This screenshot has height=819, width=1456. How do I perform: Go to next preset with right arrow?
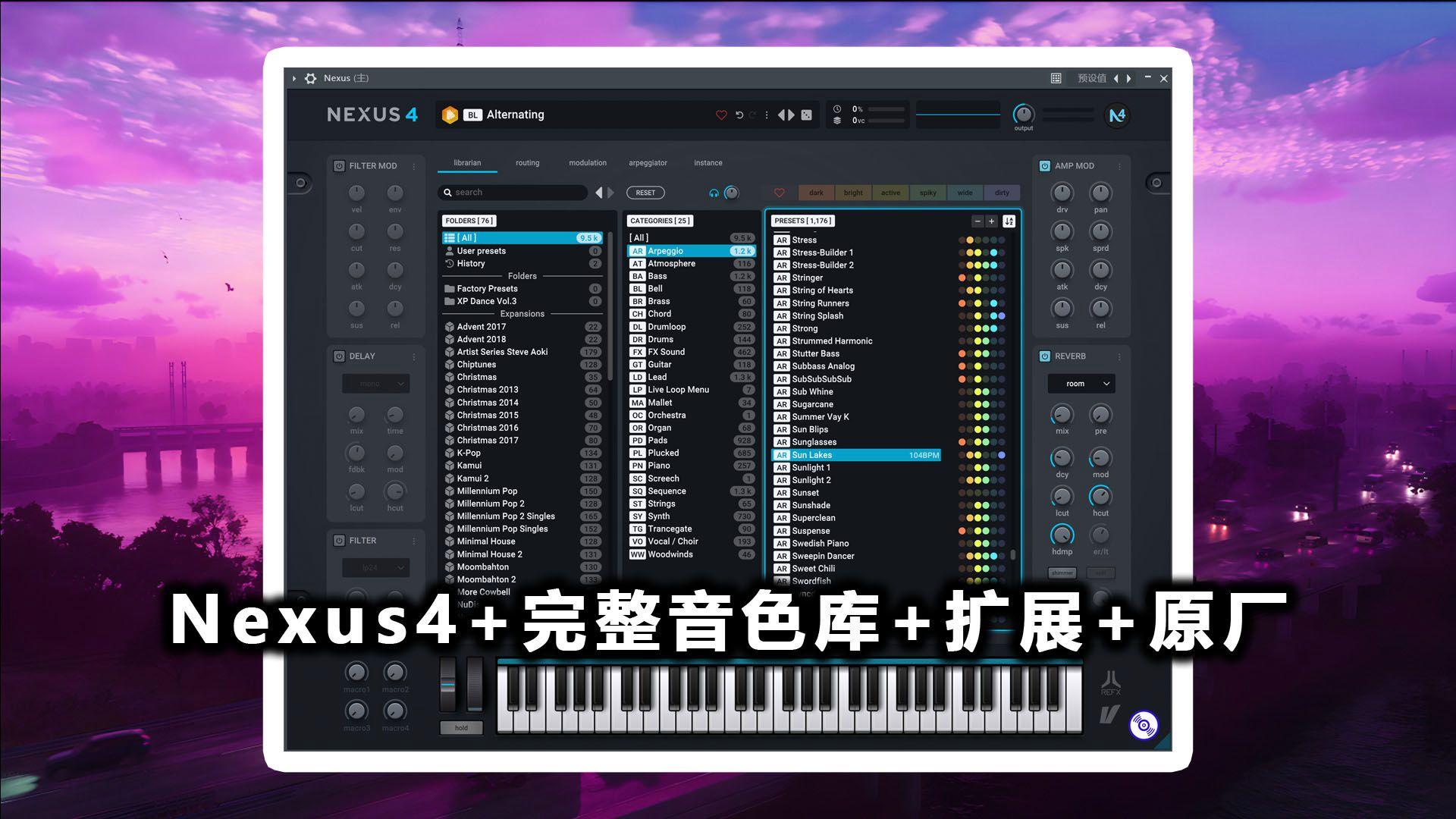tap(791, 115)
